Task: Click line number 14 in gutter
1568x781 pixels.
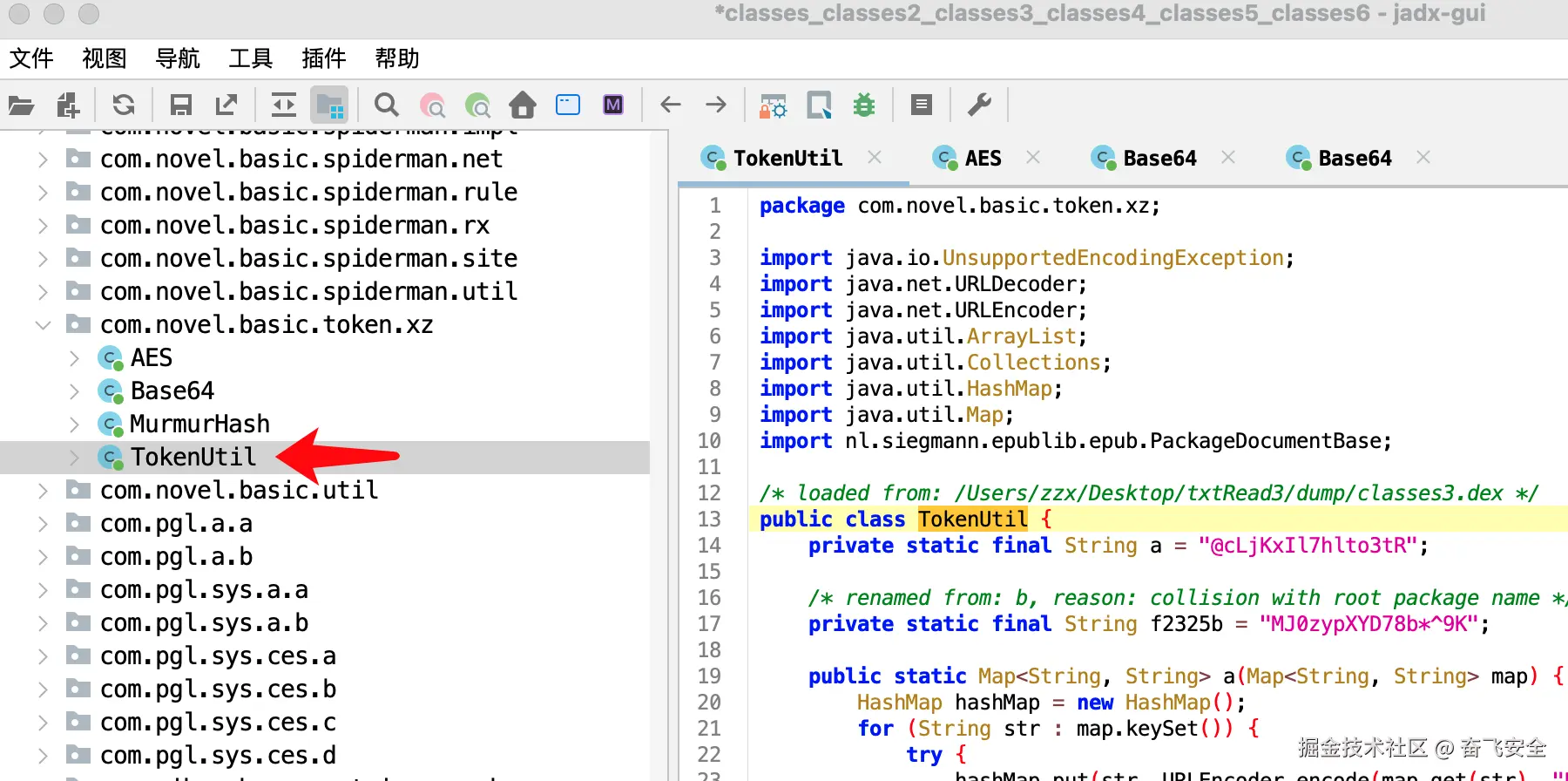Action: [709, 546]
